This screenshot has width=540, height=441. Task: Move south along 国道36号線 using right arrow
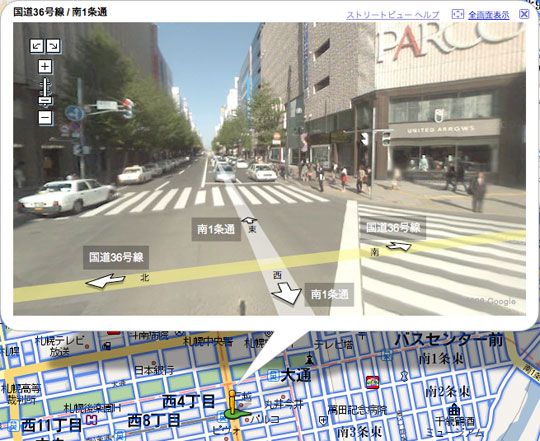(399, 246)
